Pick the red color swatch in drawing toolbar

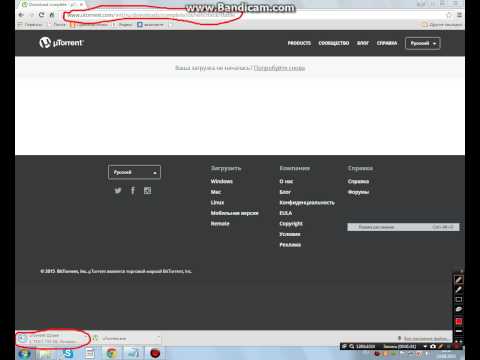tap(459, 321)
